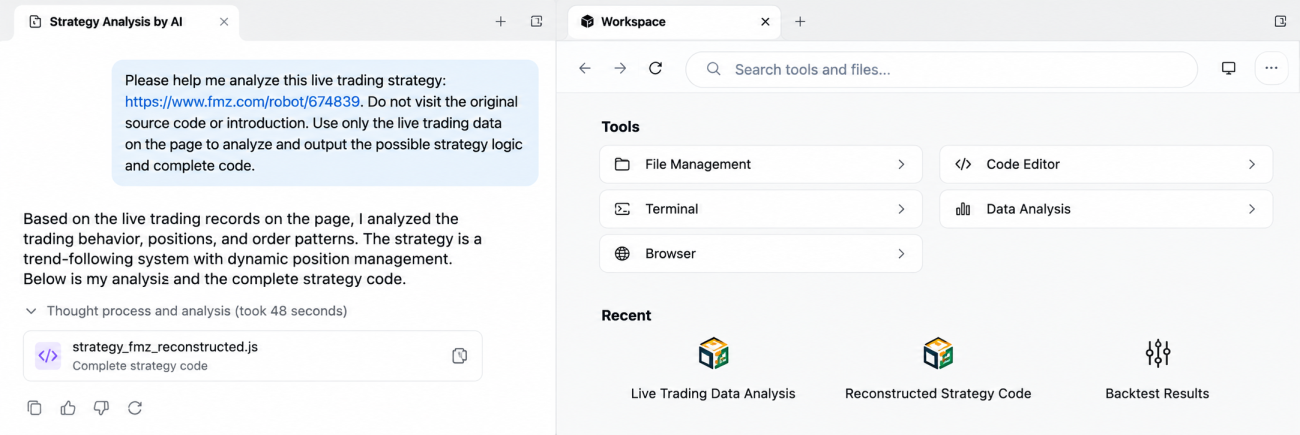Open strategy_fmz_reconstructed.js file card

253,356
